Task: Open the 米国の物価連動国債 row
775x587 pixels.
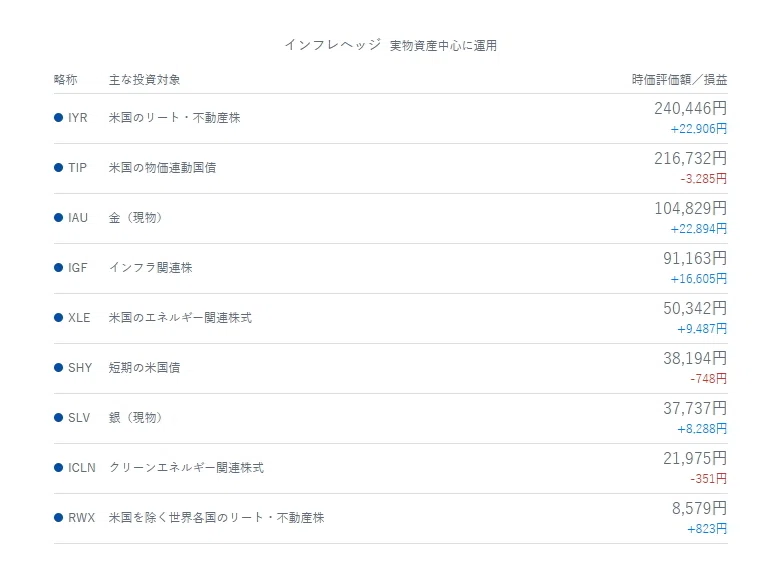Action: pyautogui.click(x=390, y=168)
